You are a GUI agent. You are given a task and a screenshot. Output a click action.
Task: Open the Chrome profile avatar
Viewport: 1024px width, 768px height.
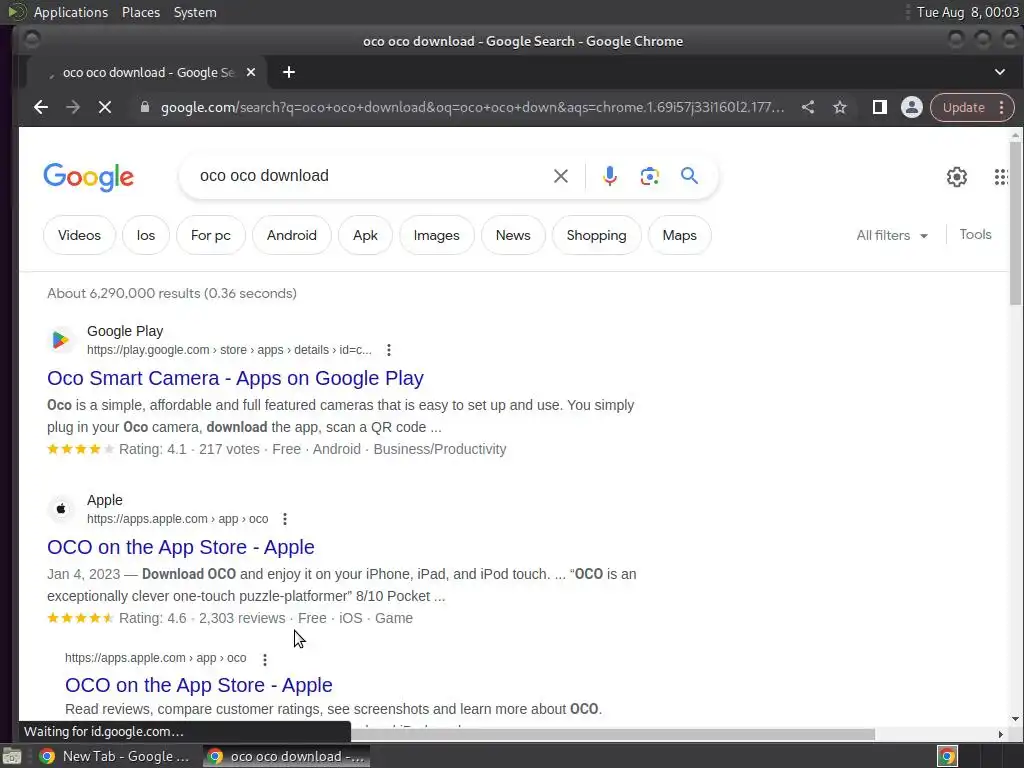pos(912,107)
